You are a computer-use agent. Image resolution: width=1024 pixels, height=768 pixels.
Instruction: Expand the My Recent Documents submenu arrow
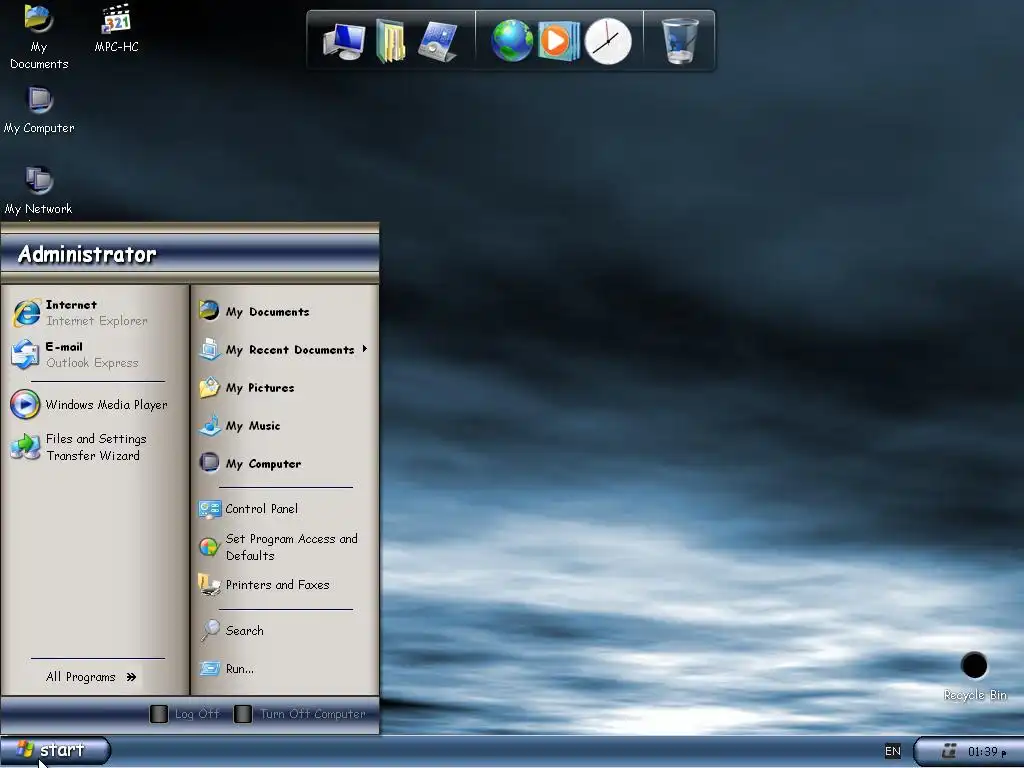[364, 349]
